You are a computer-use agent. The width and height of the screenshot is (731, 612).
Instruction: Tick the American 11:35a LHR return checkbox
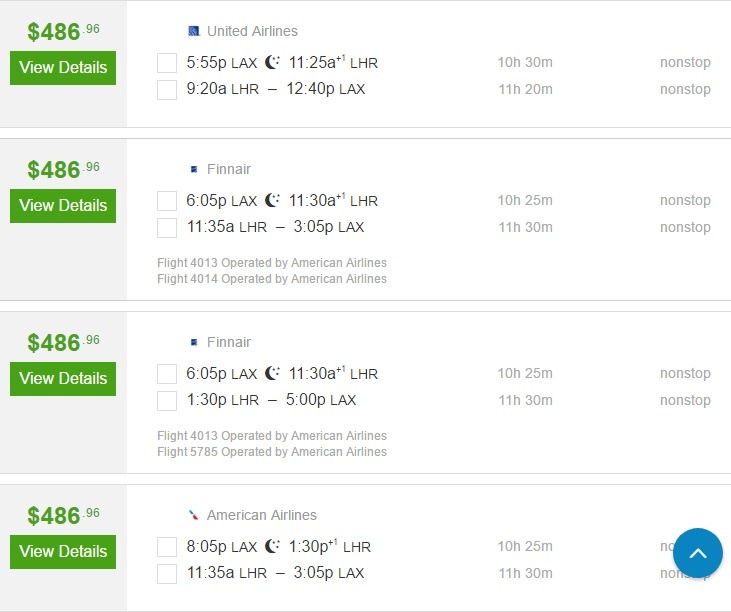click(167, 574)
